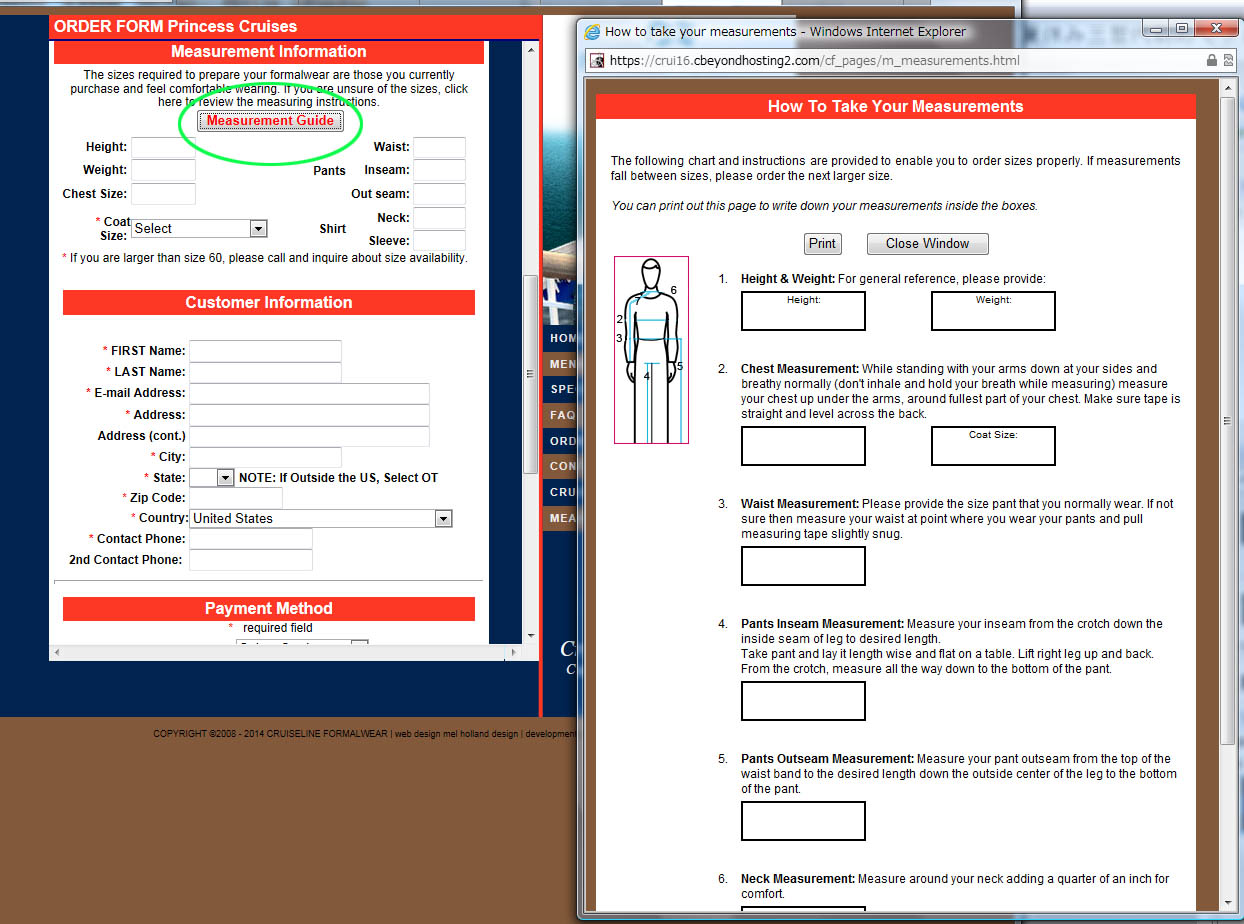
Task: Click the Measurement Information header
Action: pyautogui.click(x=269, y=52)
